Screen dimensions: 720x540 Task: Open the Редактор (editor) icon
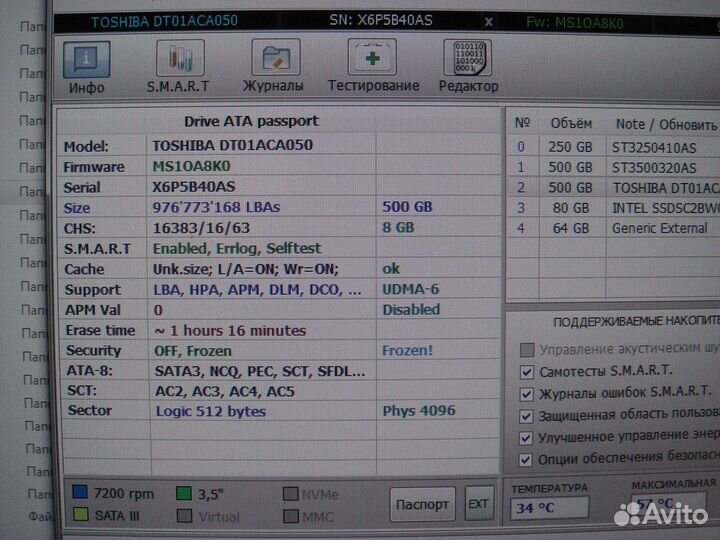click(467, 57)
